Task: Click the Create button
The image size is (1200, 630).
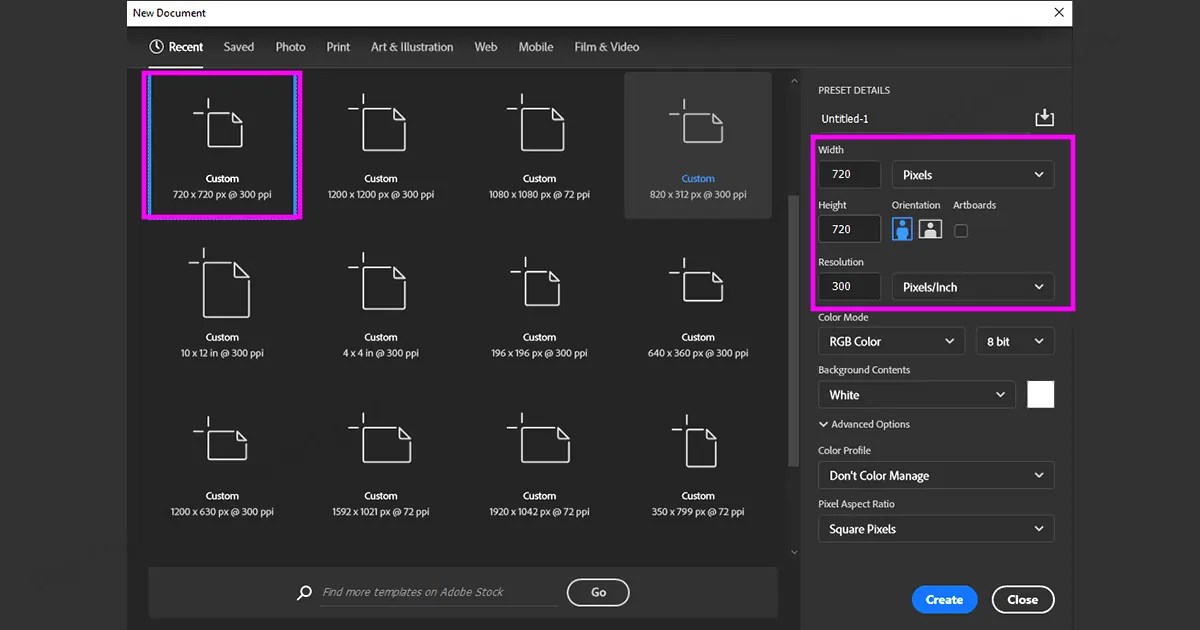Action: click(944, 599)
